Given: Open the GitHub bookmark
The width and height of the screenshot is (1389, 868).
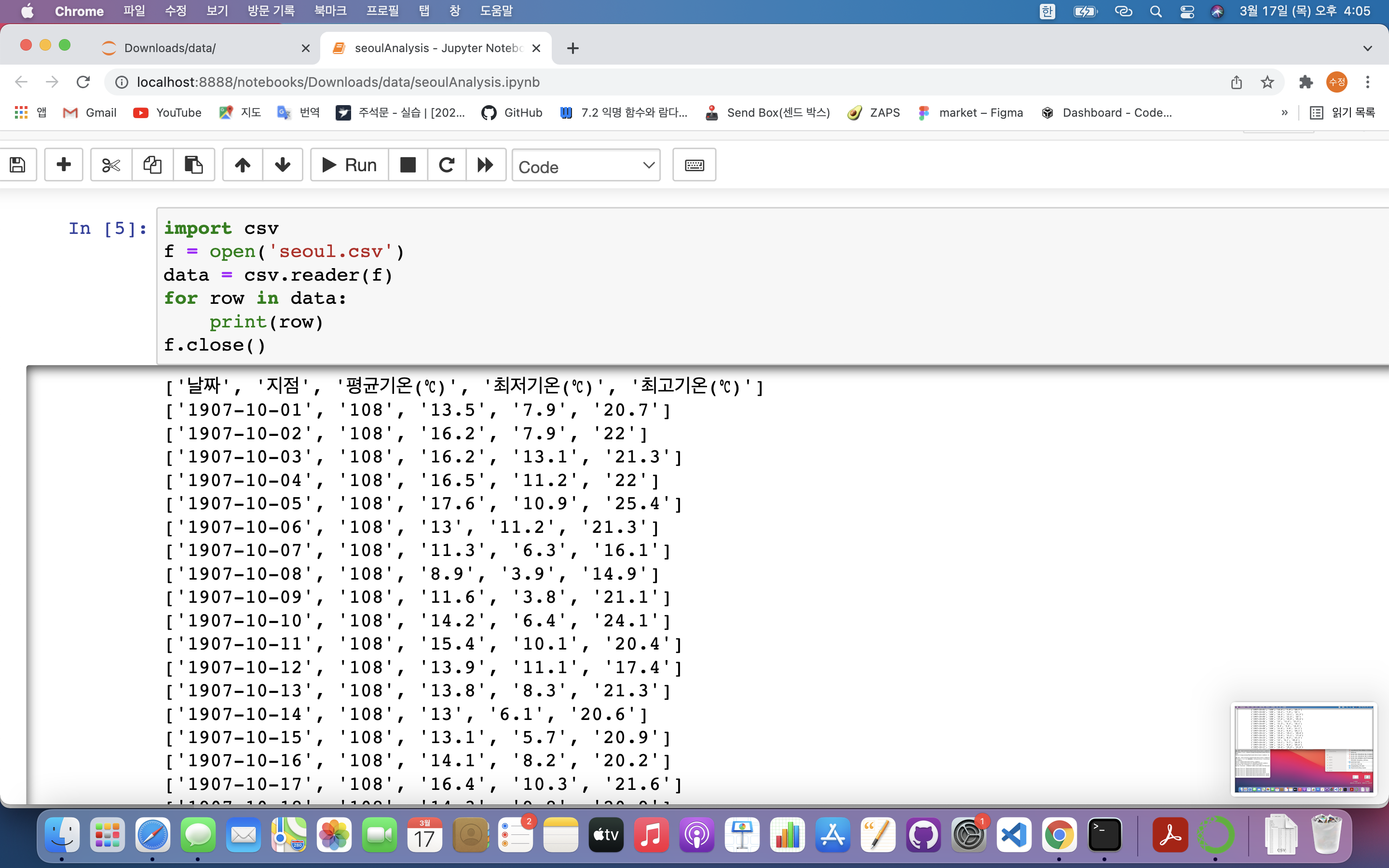Looking at the screenshot, I should 512,112.
